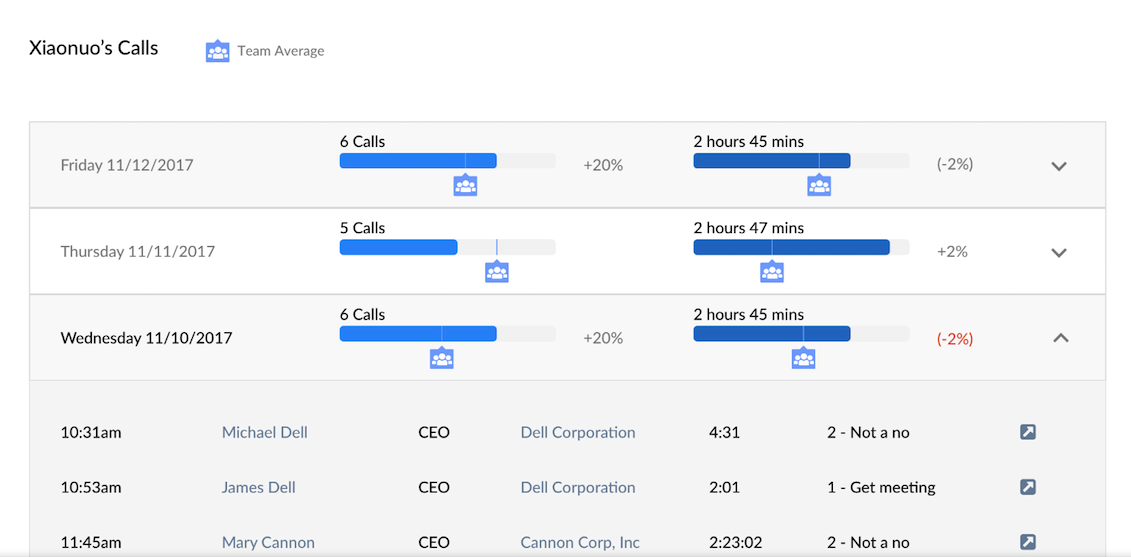Open Michael Dell contact link
1131x557 pixels.
pos(264,433)
